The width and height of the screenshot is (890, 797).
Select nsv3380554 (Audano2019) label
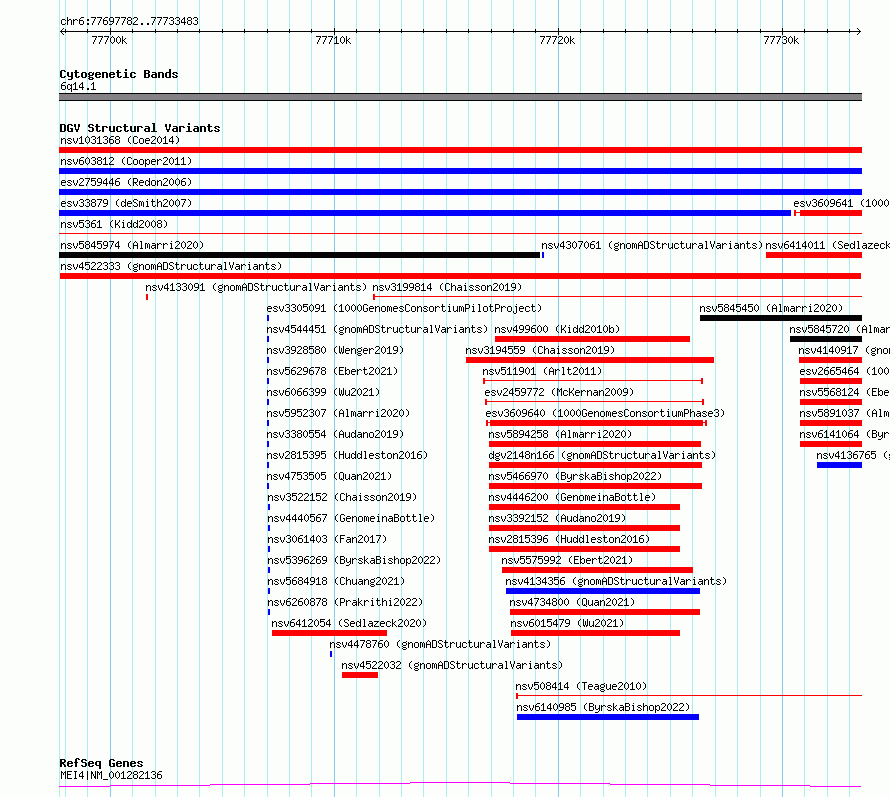(x=335, y=434)
